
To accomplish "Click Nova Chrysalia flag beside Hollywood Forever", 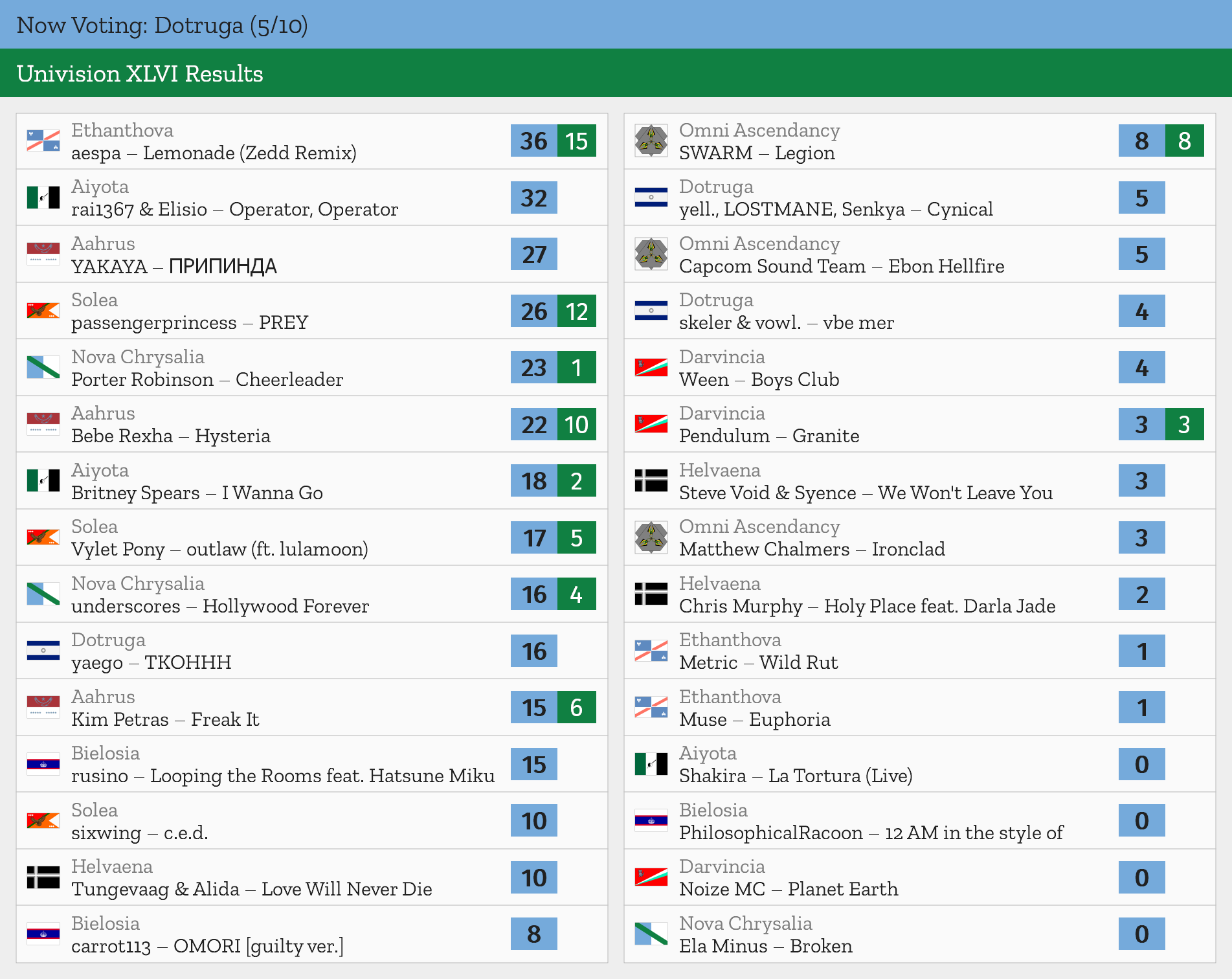I will [43, 594].
